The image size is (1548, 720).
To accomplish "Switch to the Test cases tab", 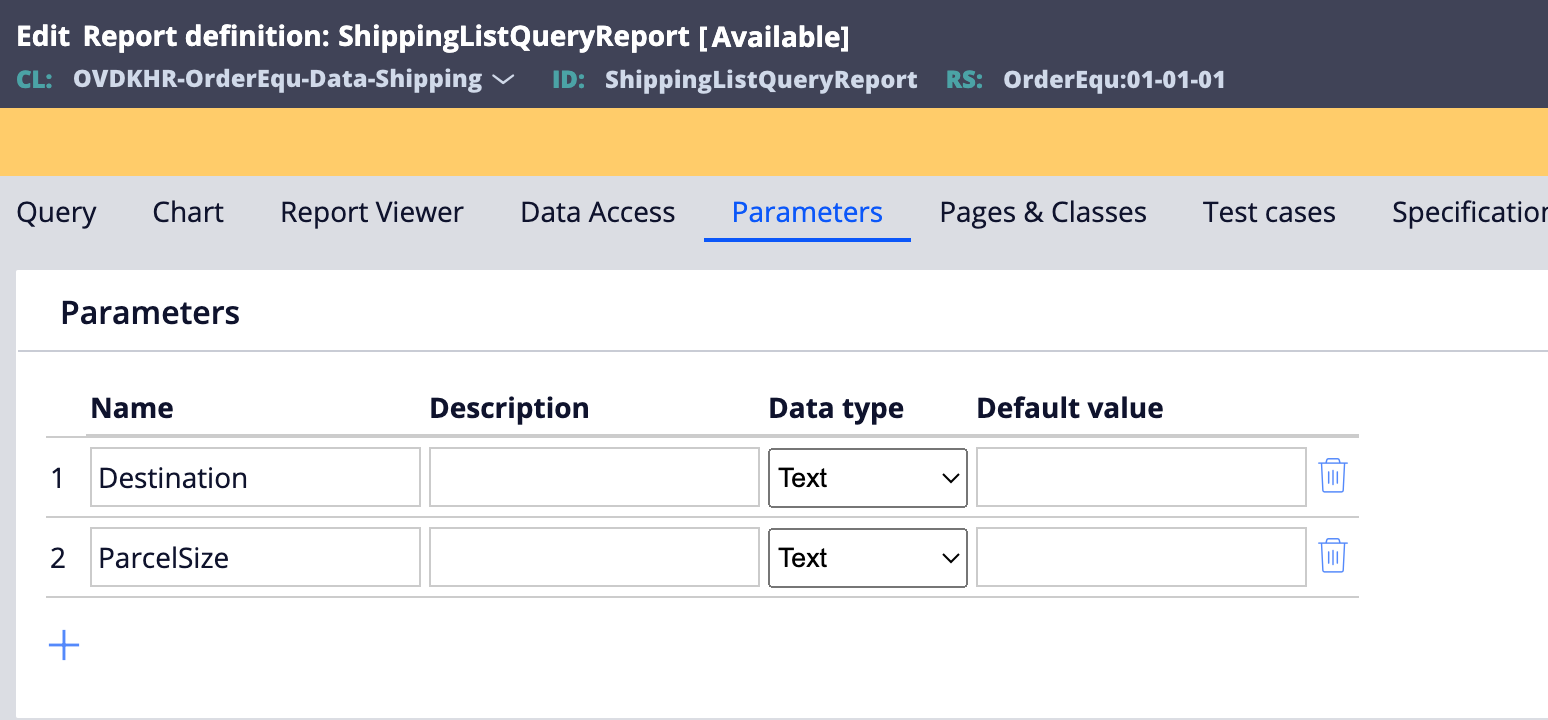I will 1268,212.
